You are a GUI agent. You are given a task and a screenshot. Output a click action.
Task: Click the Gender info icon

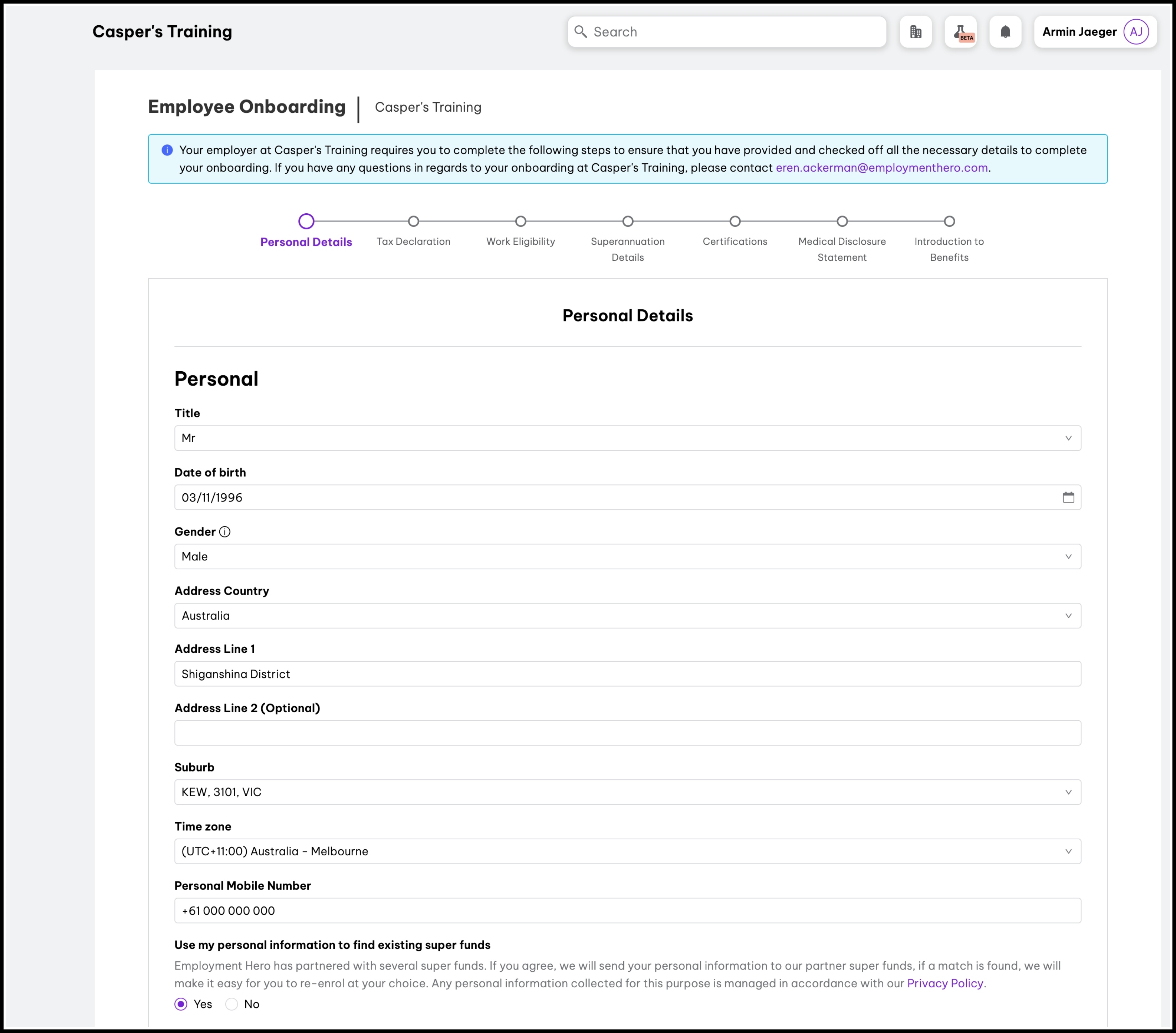(x=225, y=532)
